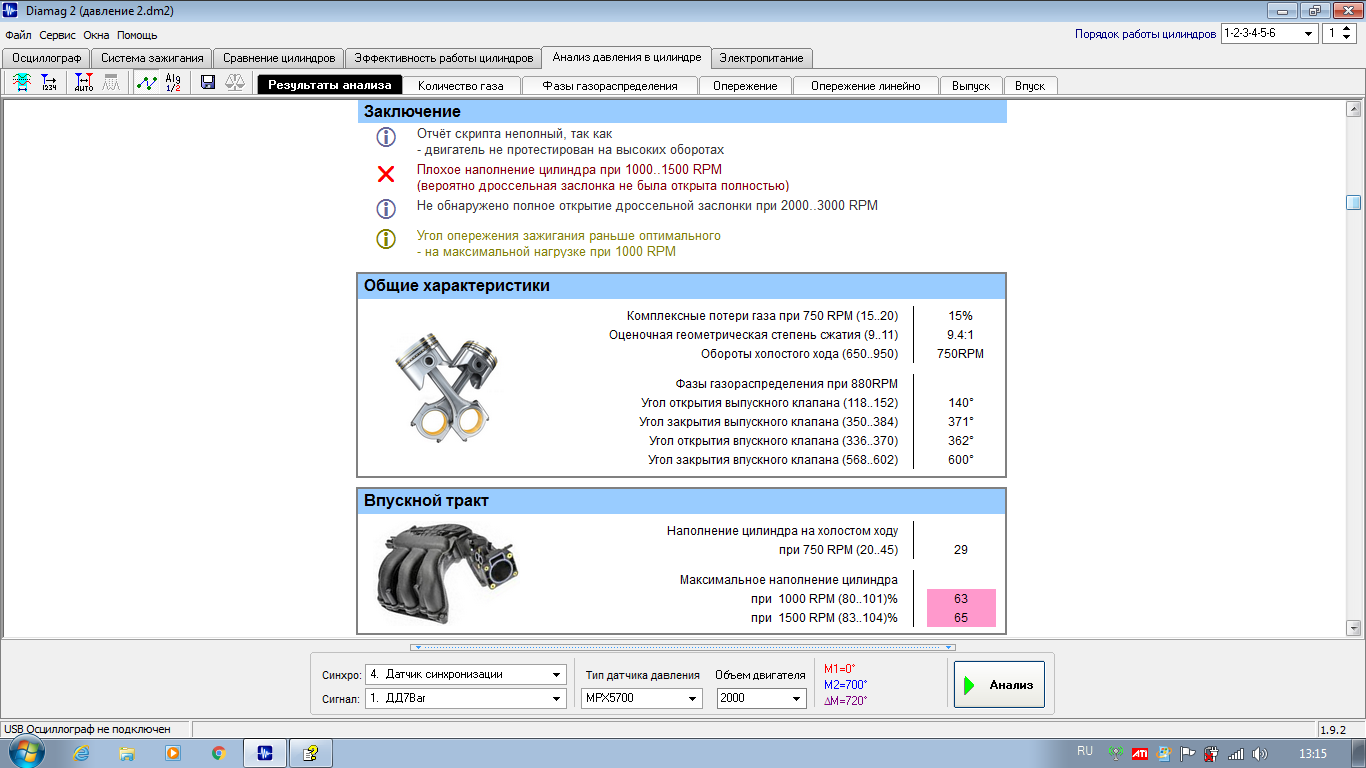Click the report scrollbar down arrow
The height and width of the screenshot is (768, 1366).
point(1354,628)
